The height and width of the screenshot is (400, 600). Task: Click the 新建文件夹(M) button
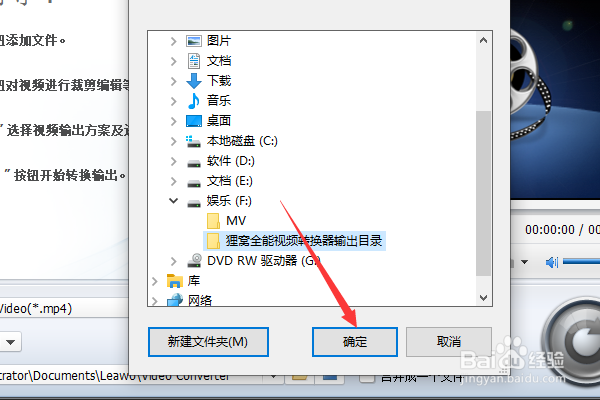208,341
